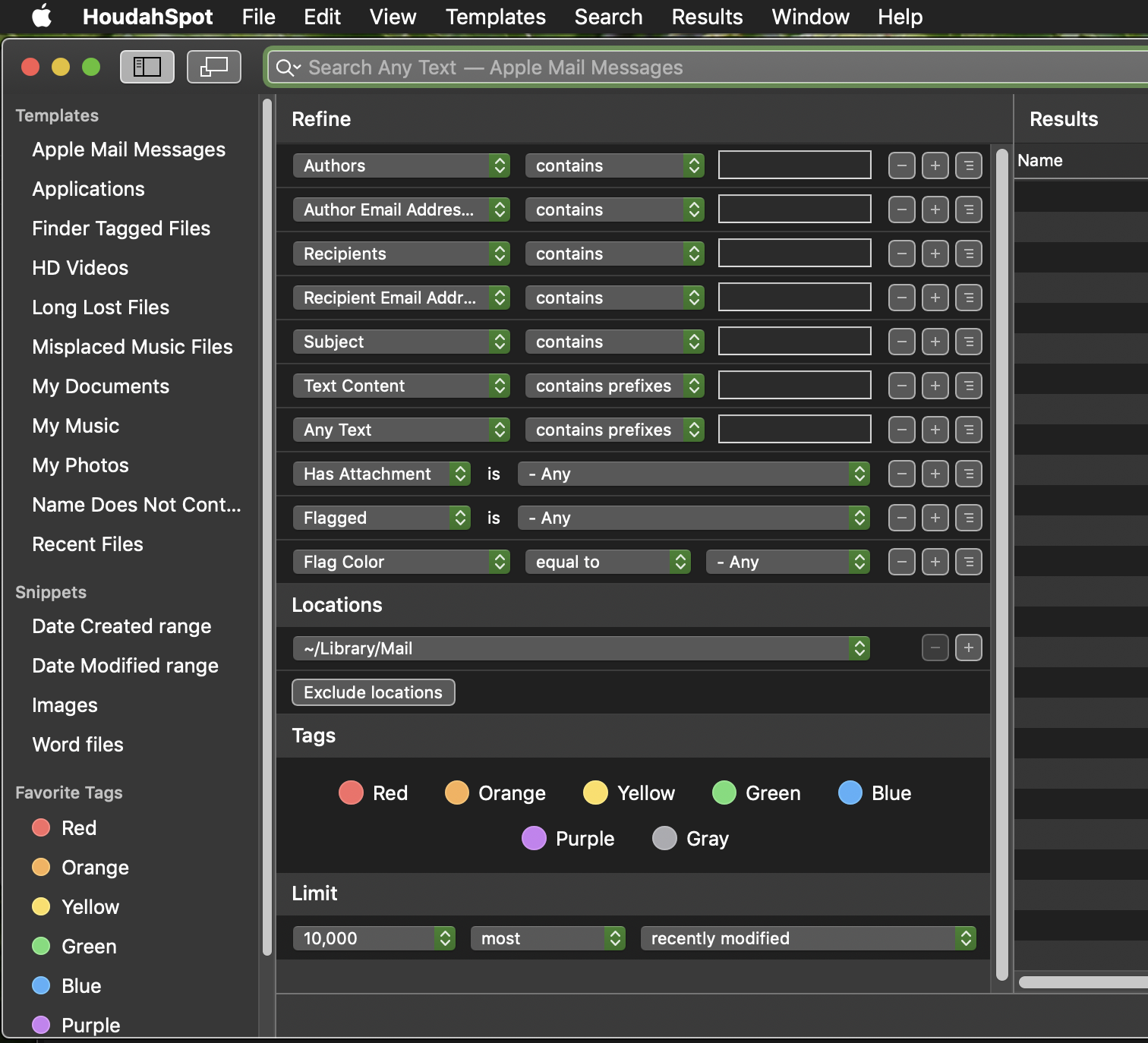Select the Long Lost Files template
The image size is (1148, 1043).
(x=101, y=307)
